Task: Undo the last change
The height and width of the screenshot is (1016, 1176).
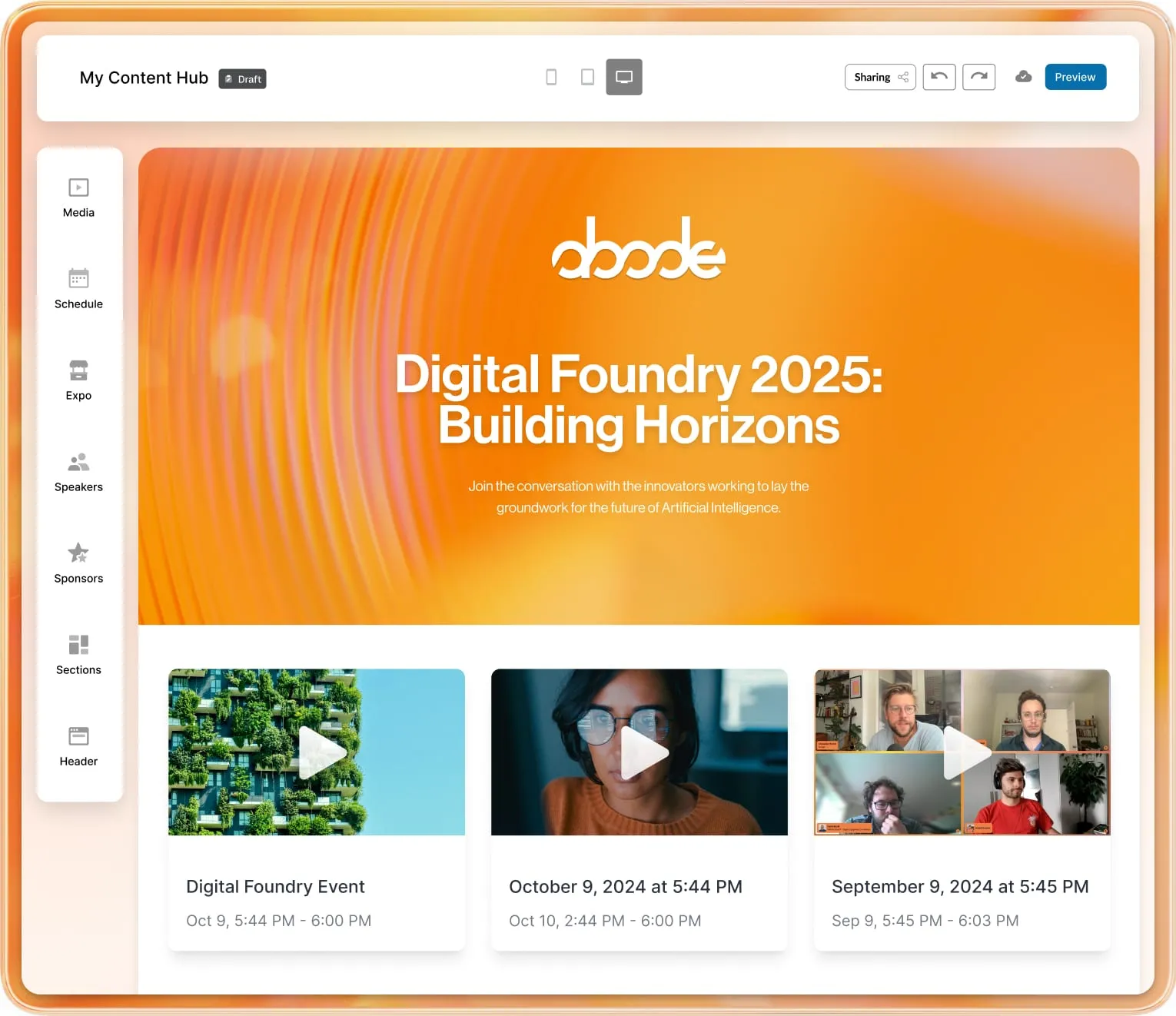Action: (x=938, y=77)
